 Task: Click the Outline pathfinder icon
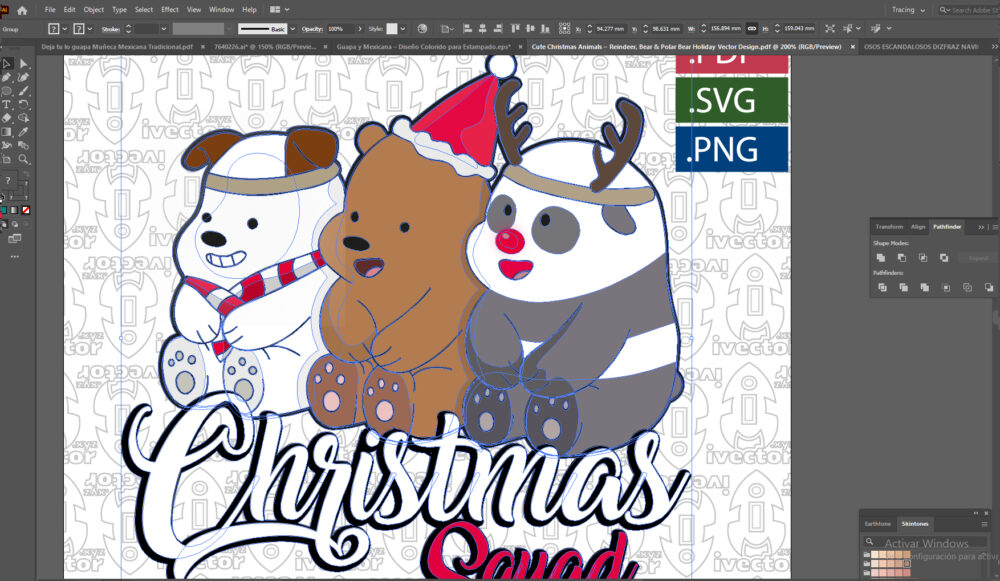click(x=967, y=288)
